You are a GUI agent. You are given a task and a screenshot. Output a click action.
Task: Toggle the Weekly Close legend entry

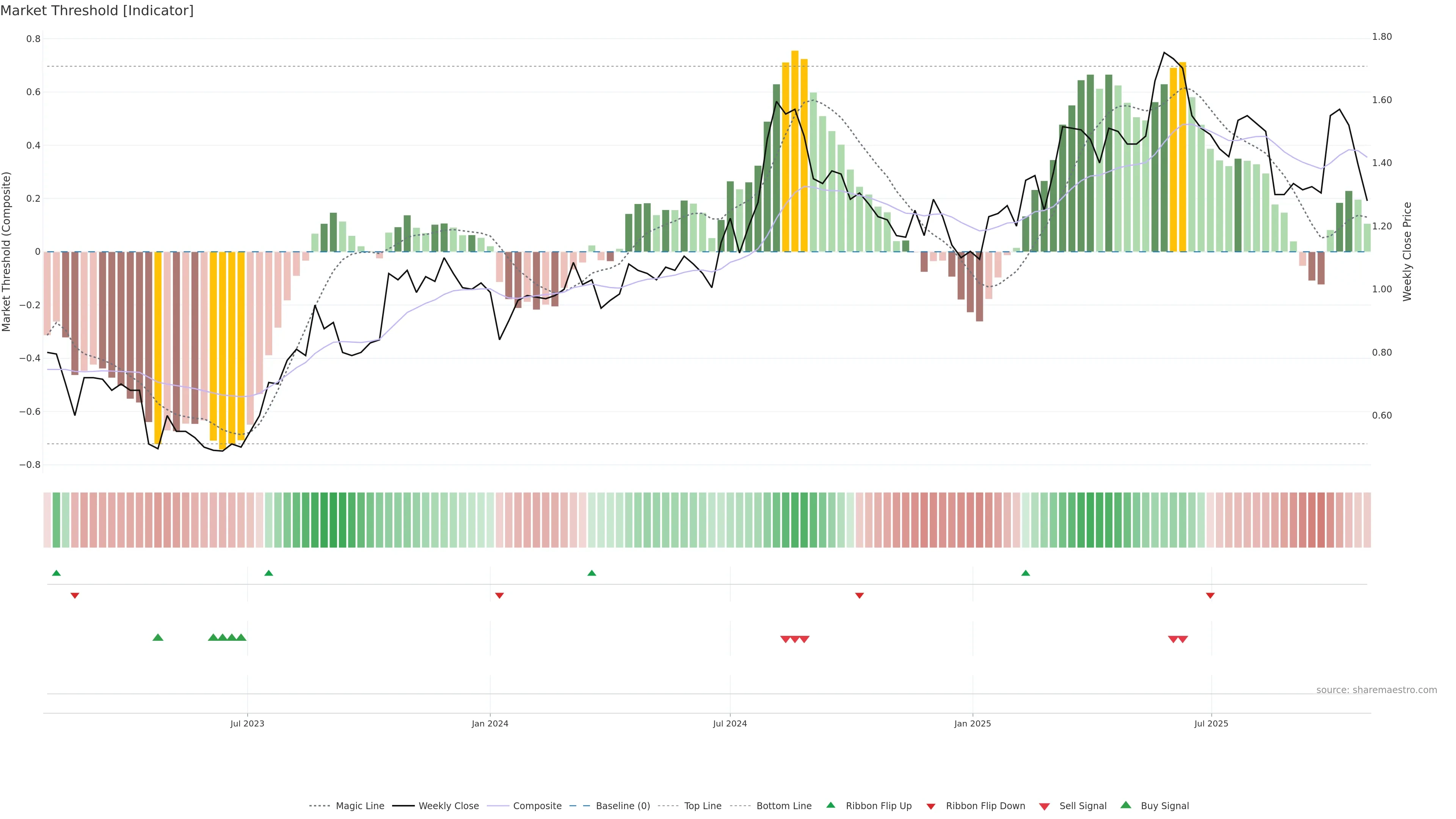448,806
